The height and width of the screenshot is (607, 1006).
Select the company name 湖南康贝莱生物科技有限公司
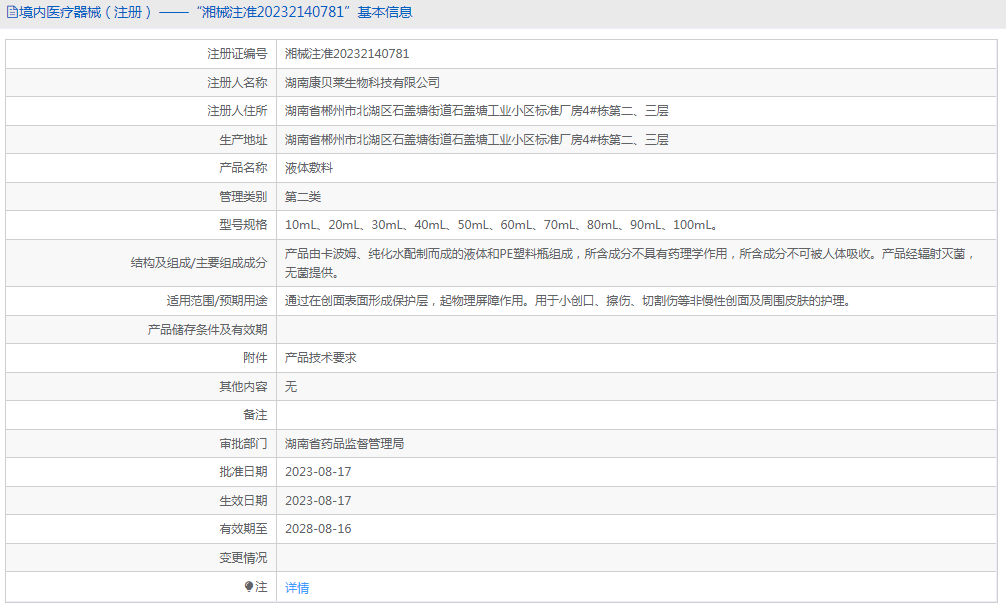tap(362, 83)
